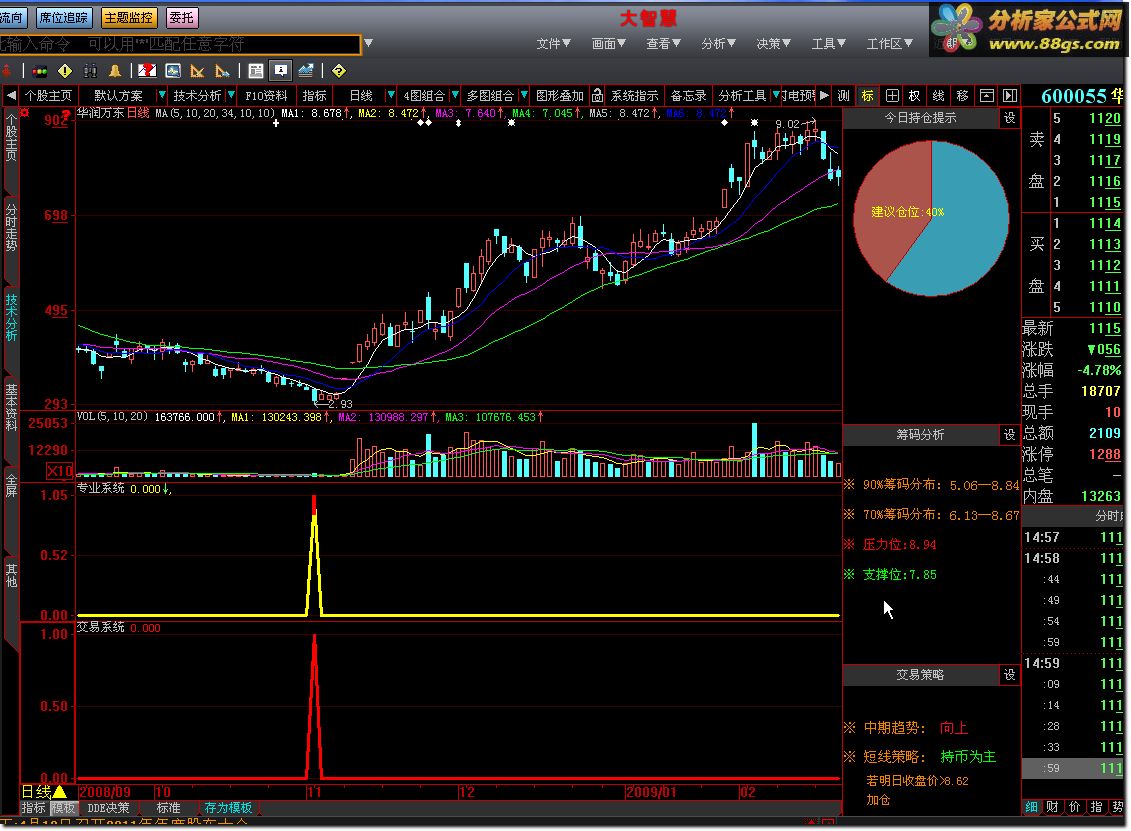
Task: Collapse side panel with arrow-bar icon
Action: (1010, 96)
